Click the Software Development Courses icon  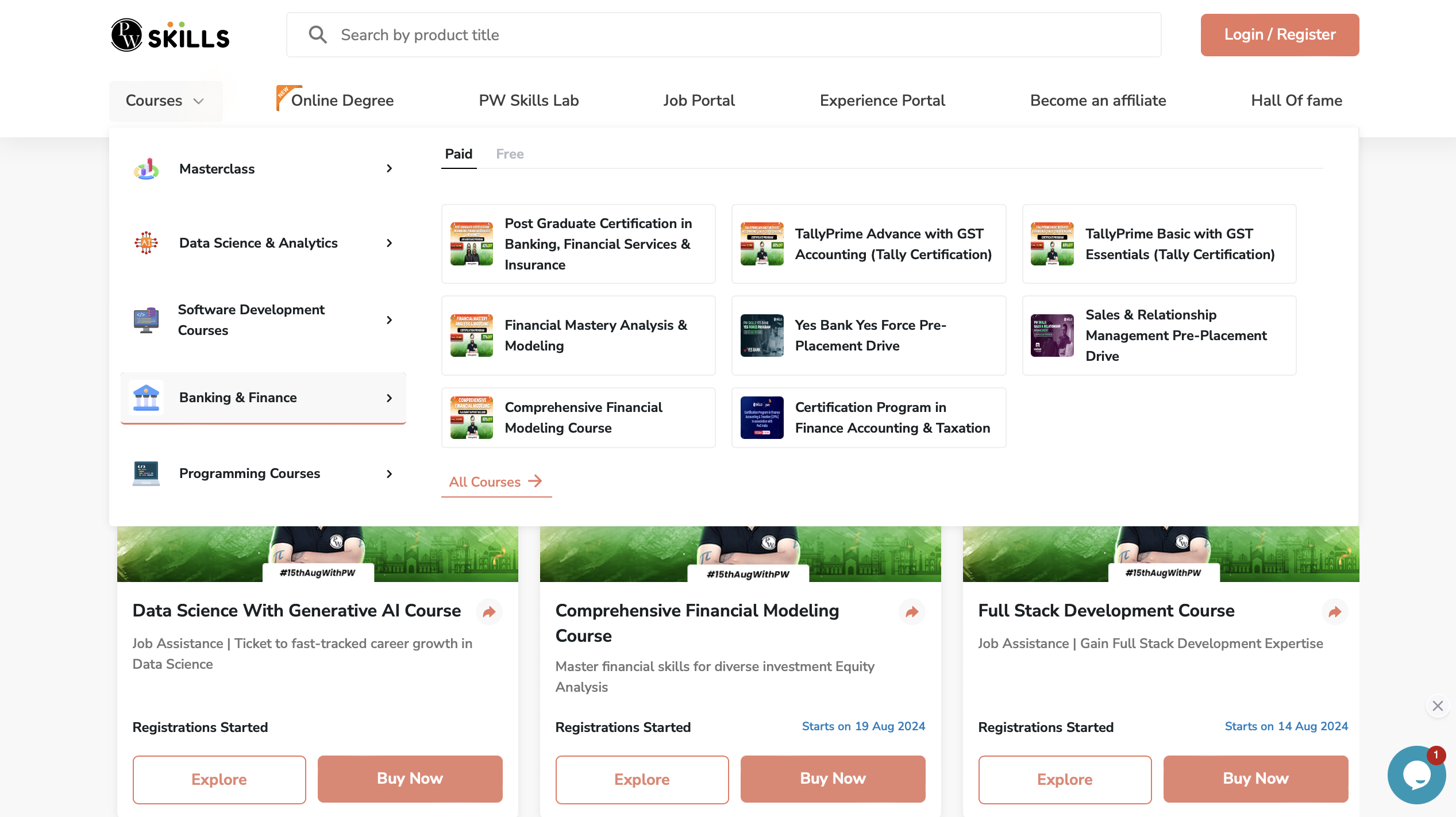147,320
